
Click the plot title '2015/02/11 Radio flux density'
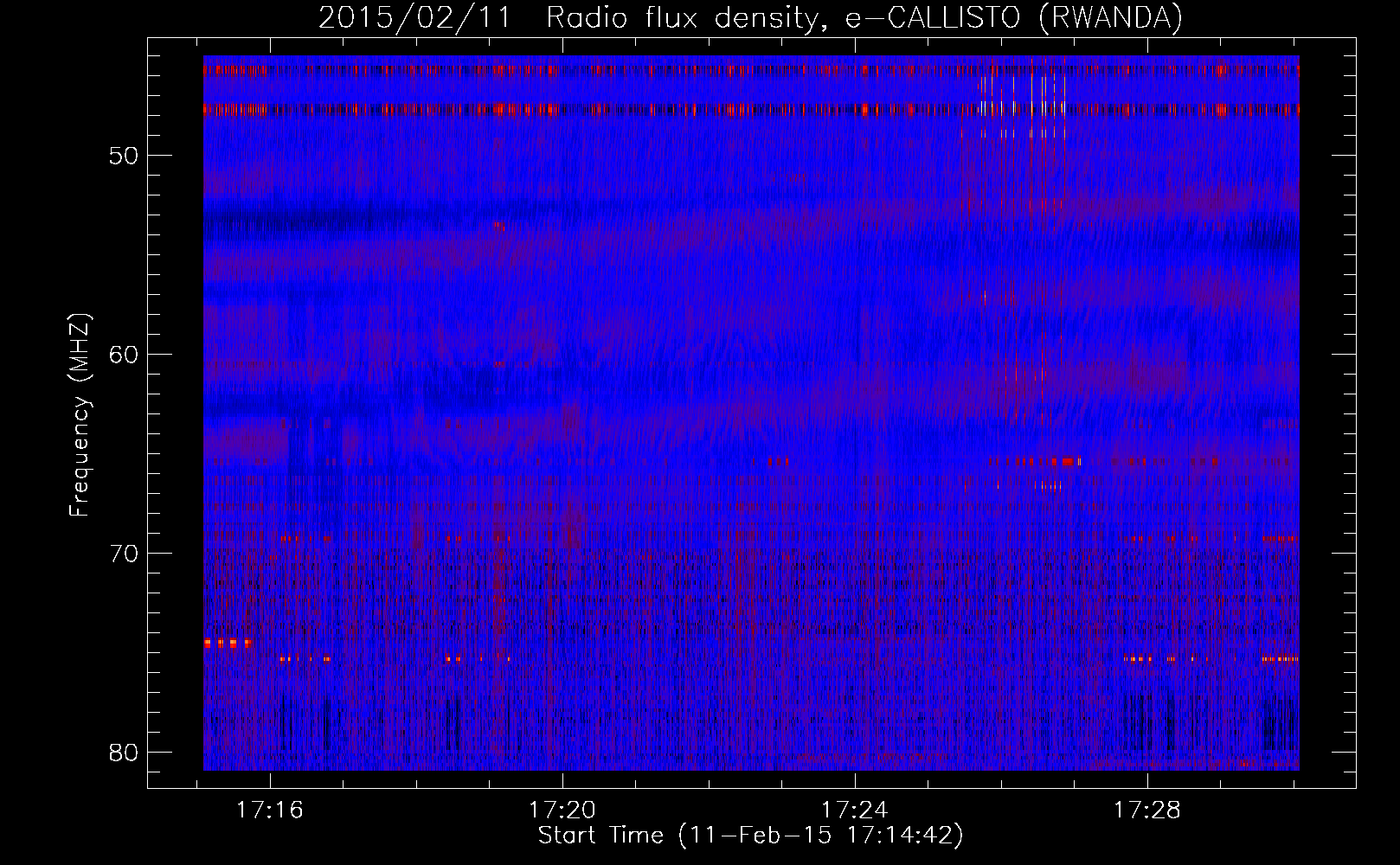[x=750, y=18]
